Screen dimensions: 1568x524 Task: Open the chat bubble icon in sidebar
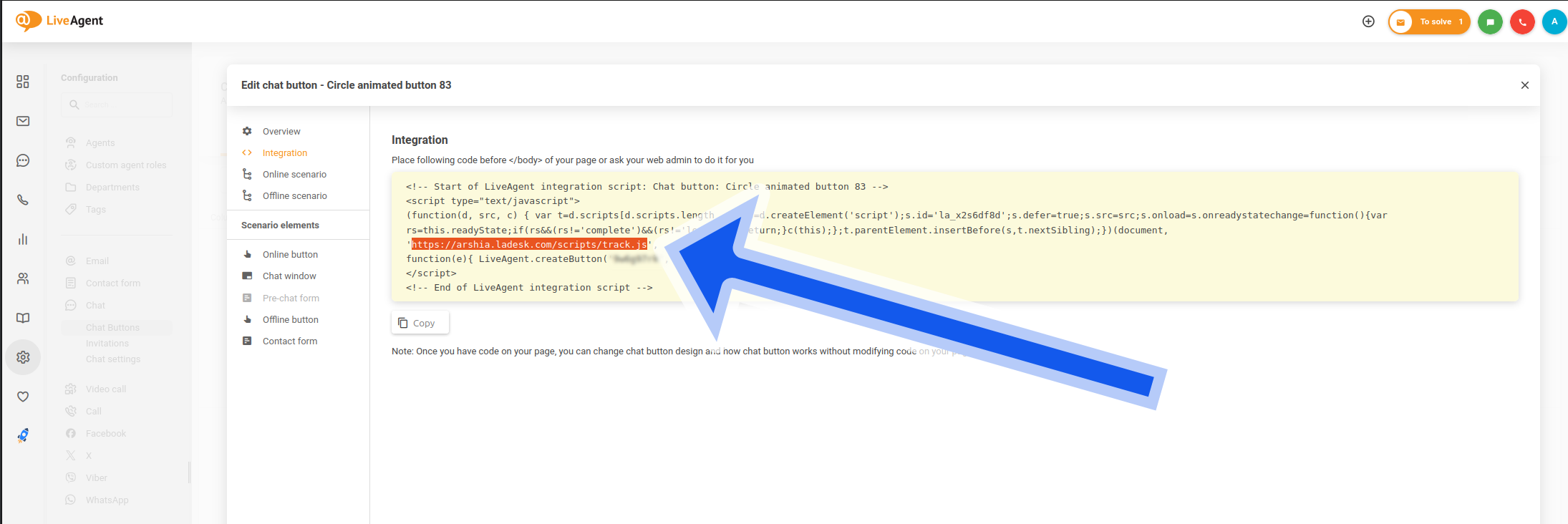click(x=23, y=160)
